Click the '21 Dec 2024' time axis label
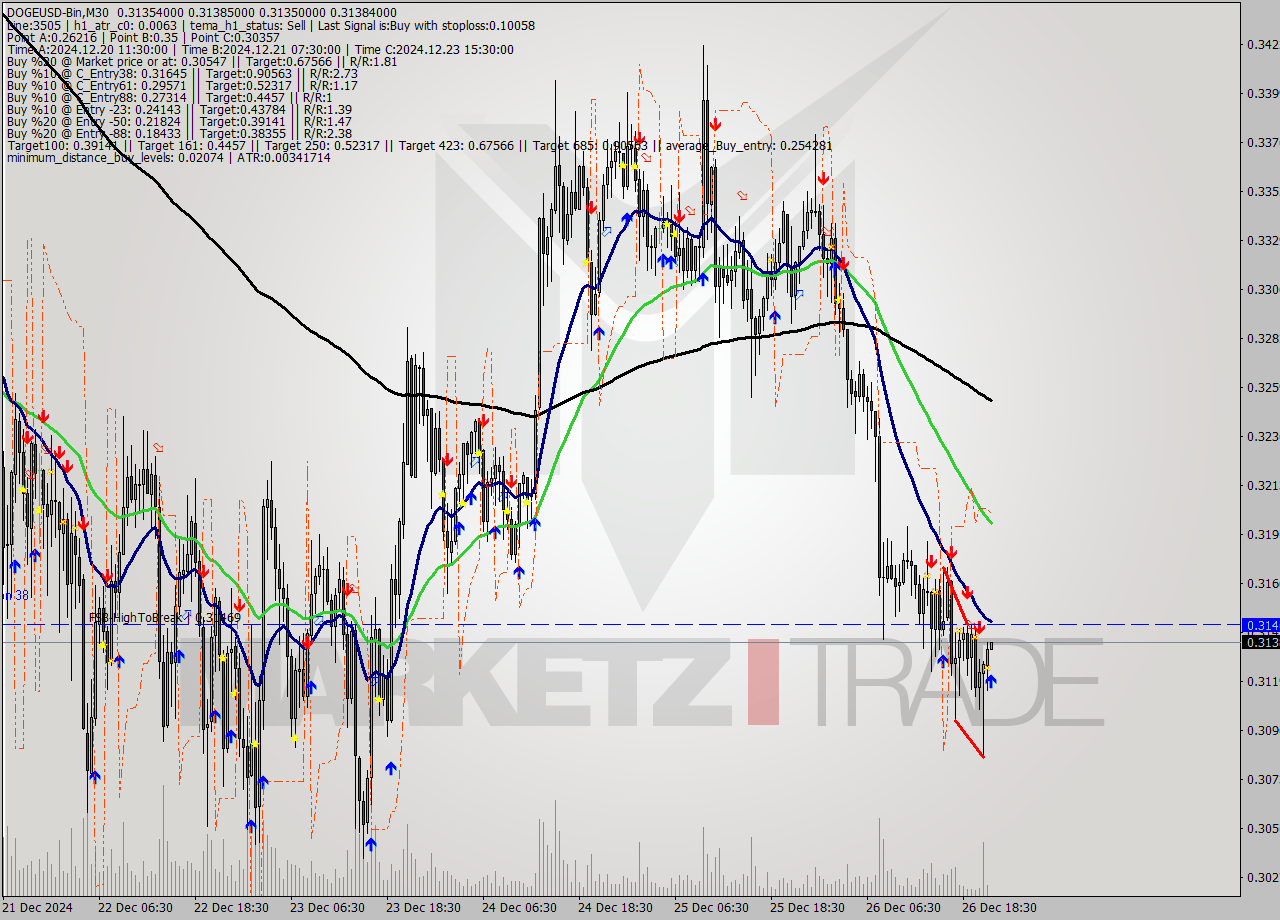The width and height of the screenshot is (1280, 920). pyautogui.click(x=38, y=908)
